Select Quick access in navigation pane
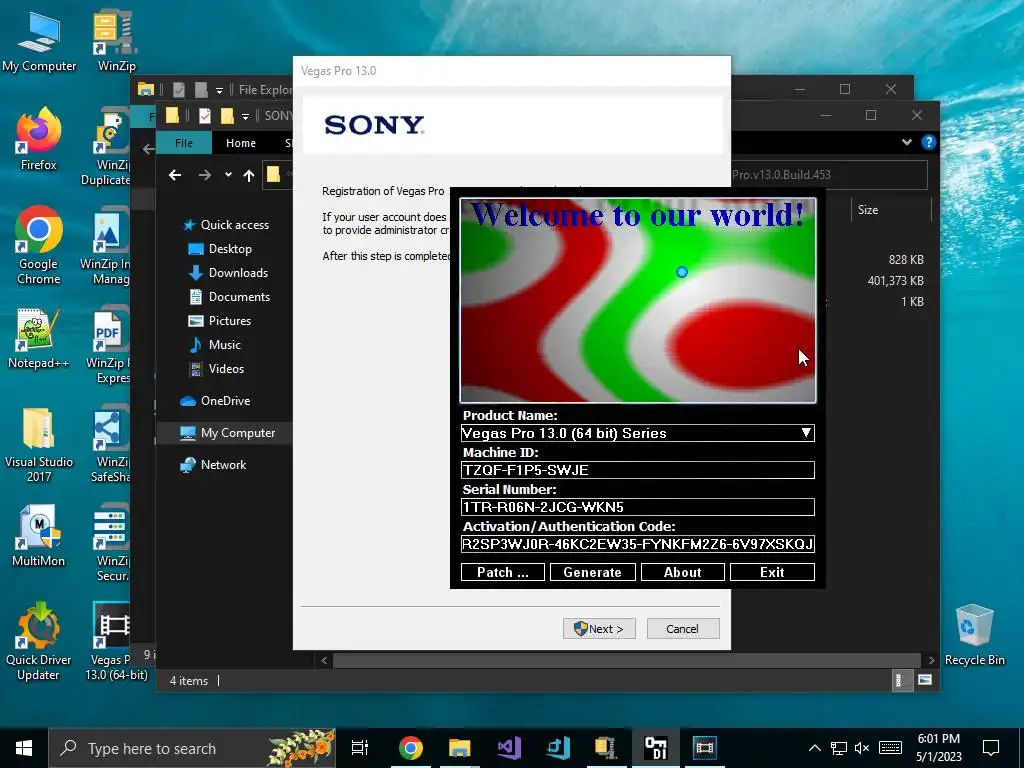 (234, 225)
